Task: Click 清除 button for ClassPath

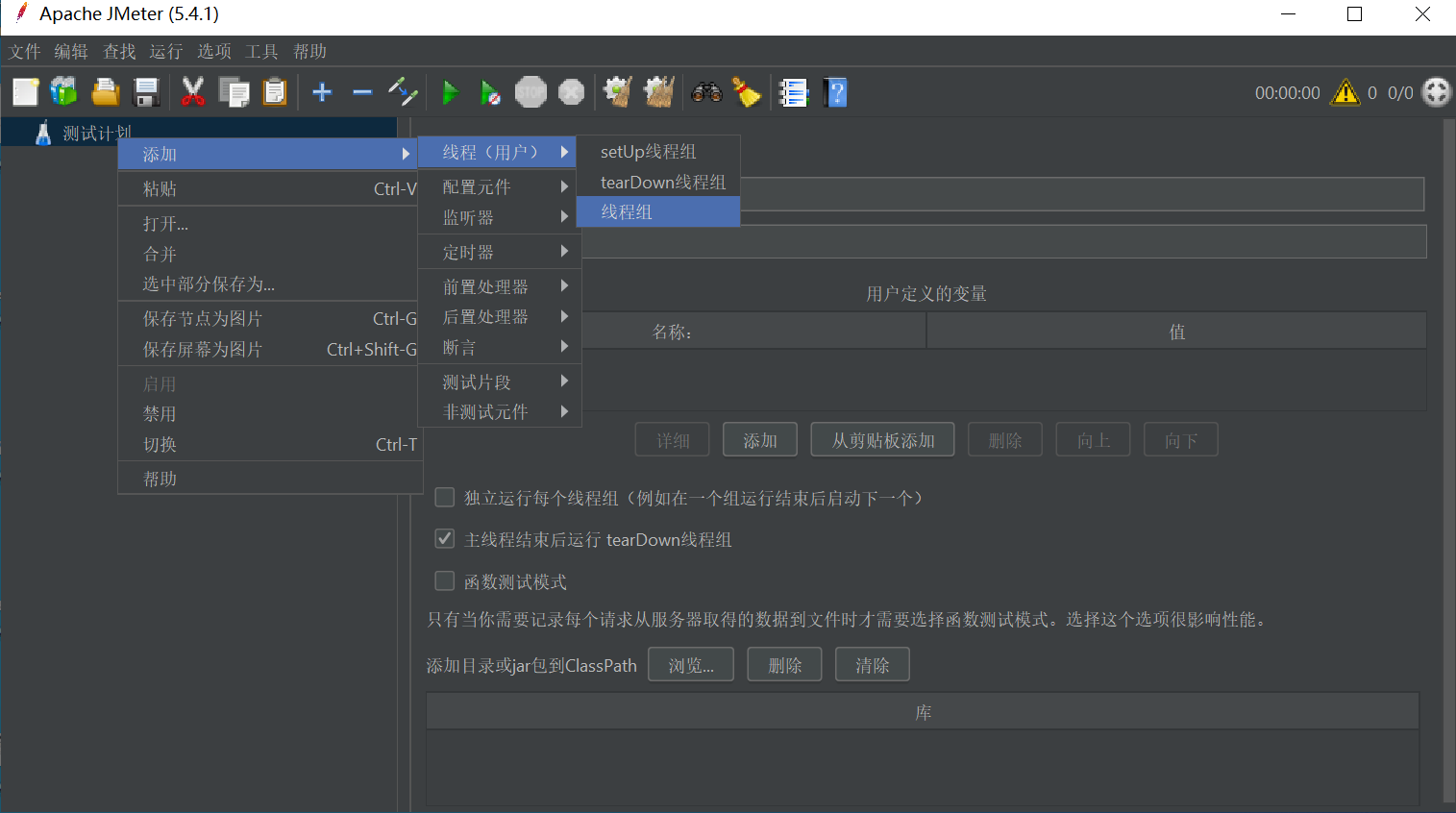Action: click(x=873, y=665)
